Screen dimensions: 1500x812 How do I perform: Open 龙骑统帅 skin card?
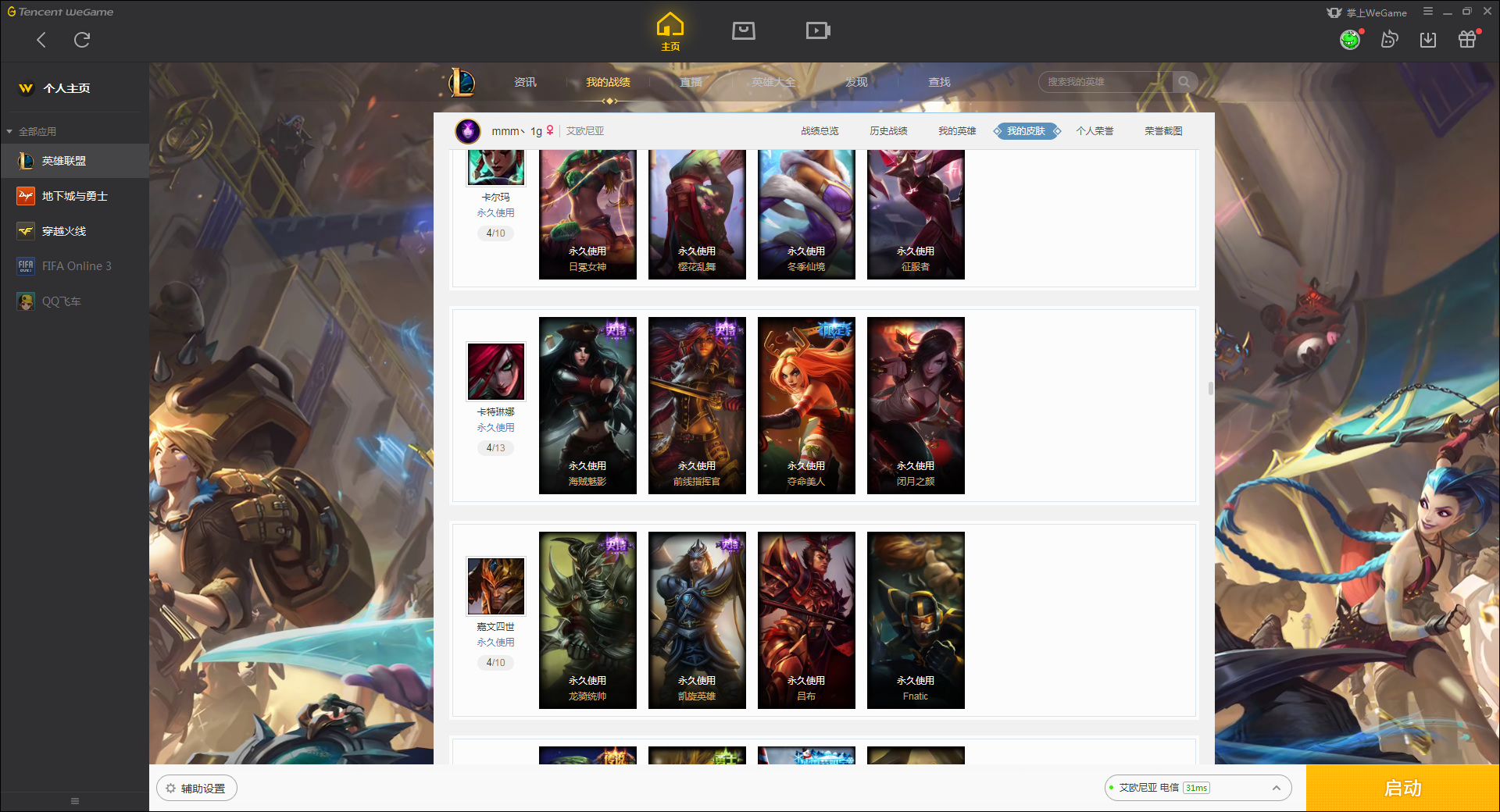(587, 620)
